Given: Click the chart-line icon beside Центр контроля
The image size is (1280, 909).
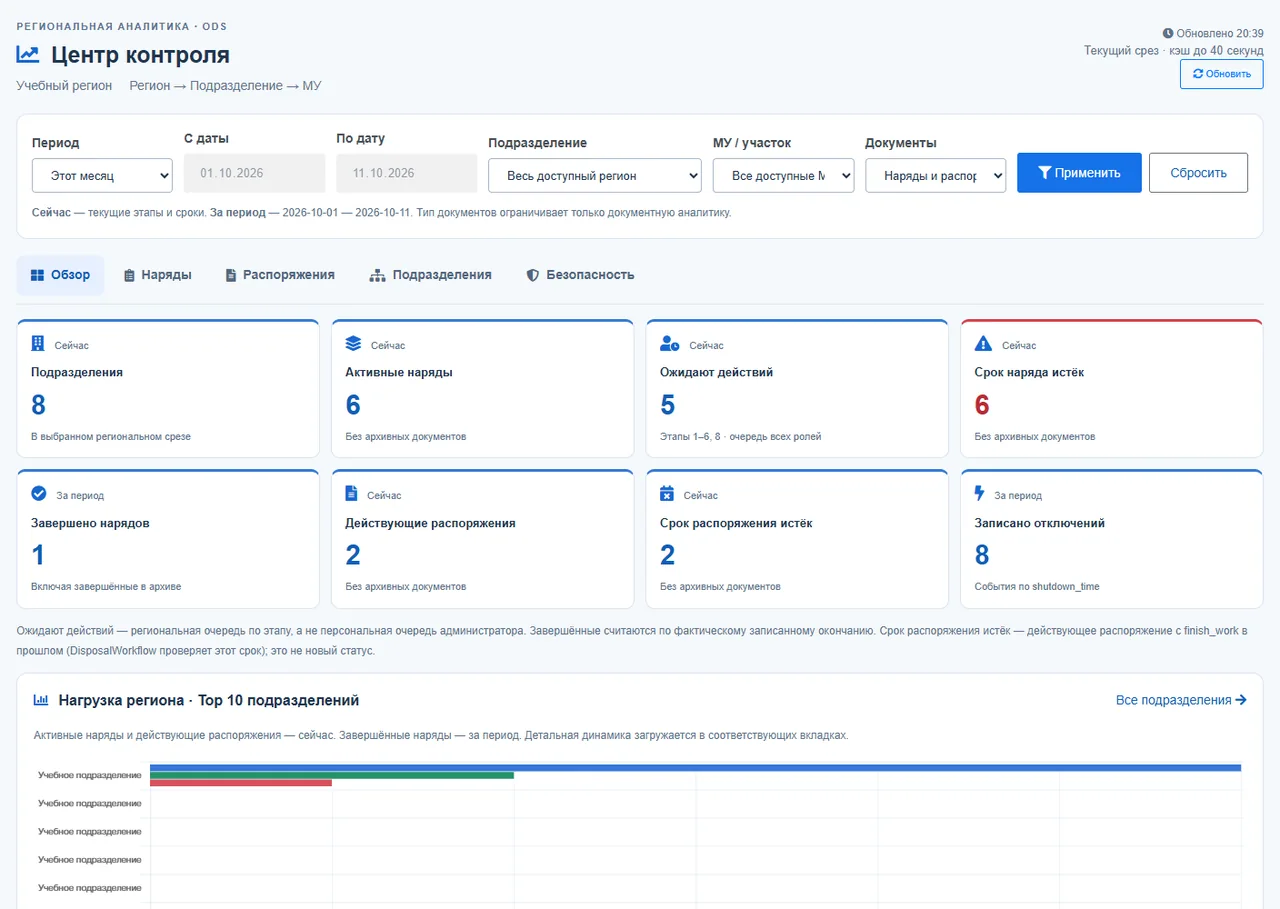Looking at the screenshot, I should point(28,55).
